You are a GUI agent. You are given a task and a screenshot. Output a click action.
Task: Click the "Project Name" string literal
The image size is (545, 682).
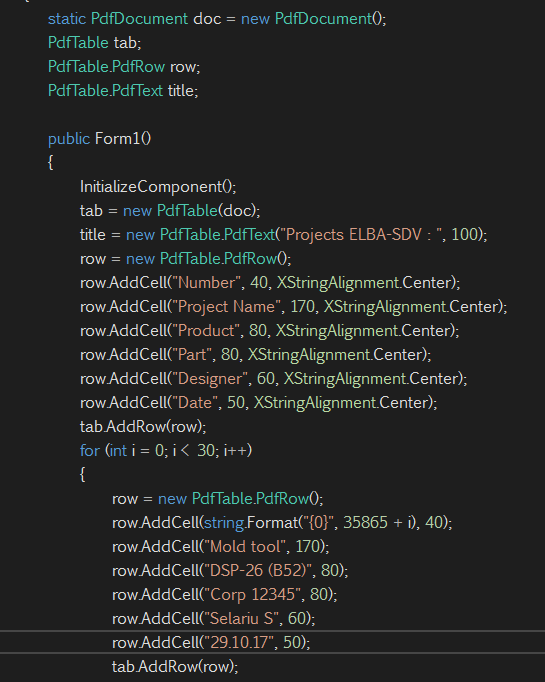[227, 307]
